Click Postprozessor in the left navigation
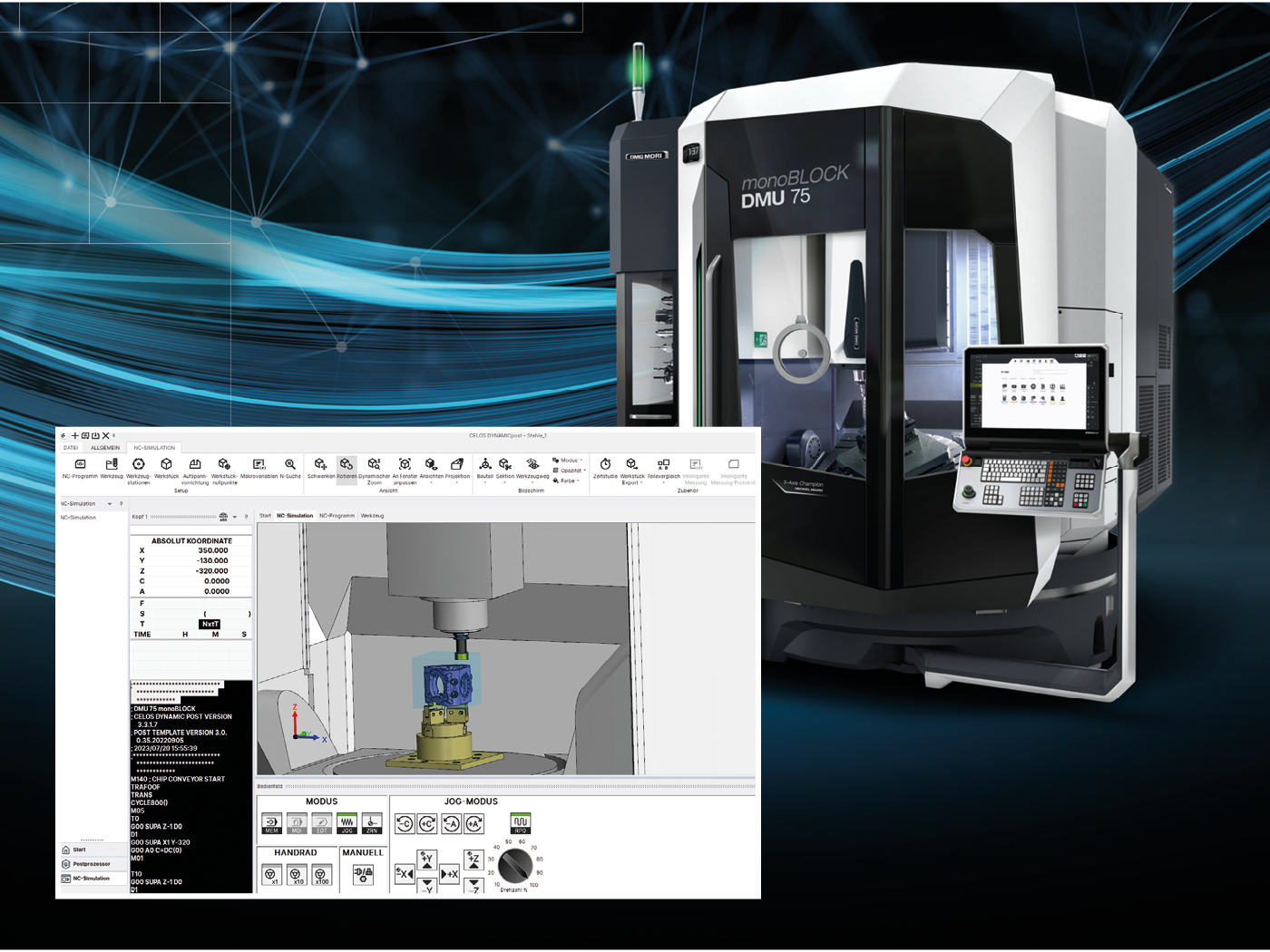The image size is (1270, 952). pyautogui.click(x=91, y=864)
